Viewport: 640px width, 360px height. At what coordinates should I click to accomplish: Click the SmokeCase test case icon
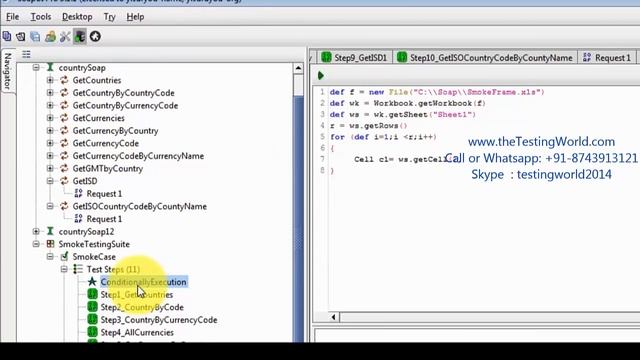pos(64,257)
